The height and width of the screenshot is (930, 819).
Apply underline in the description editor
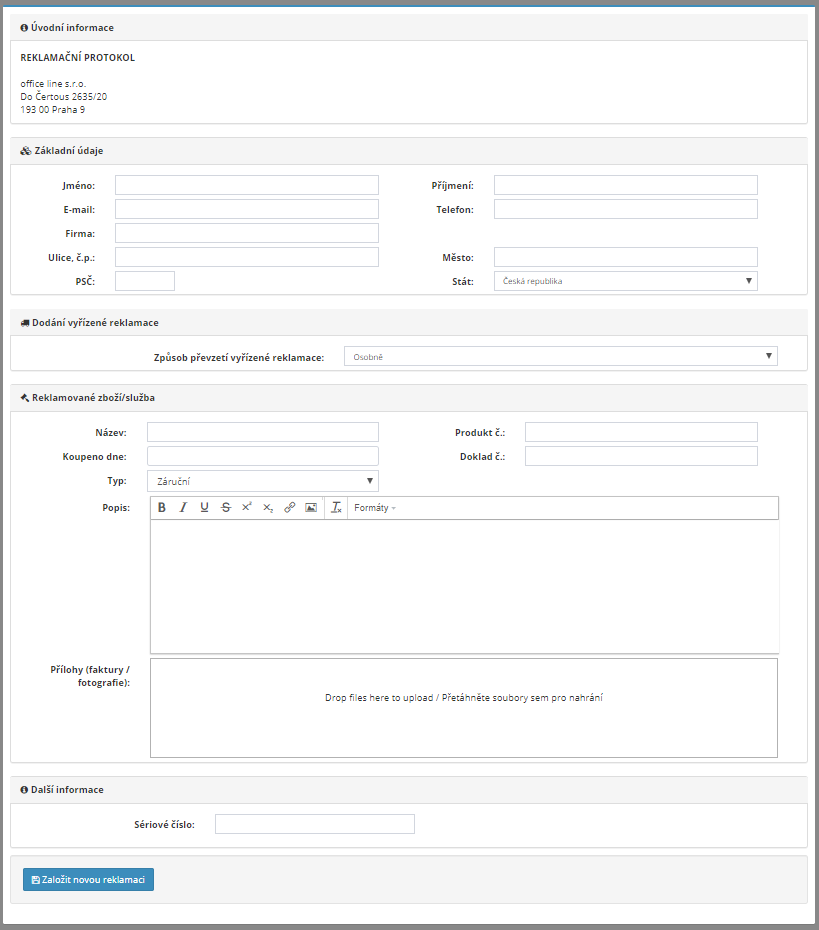click(204, 508)
